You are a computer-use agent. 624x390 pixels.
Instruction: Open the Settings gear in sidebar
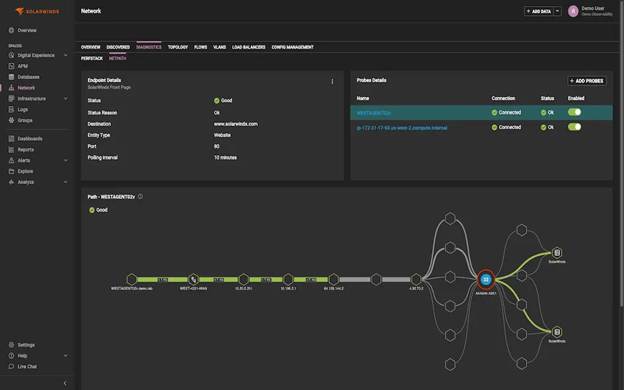click(12, 345)
